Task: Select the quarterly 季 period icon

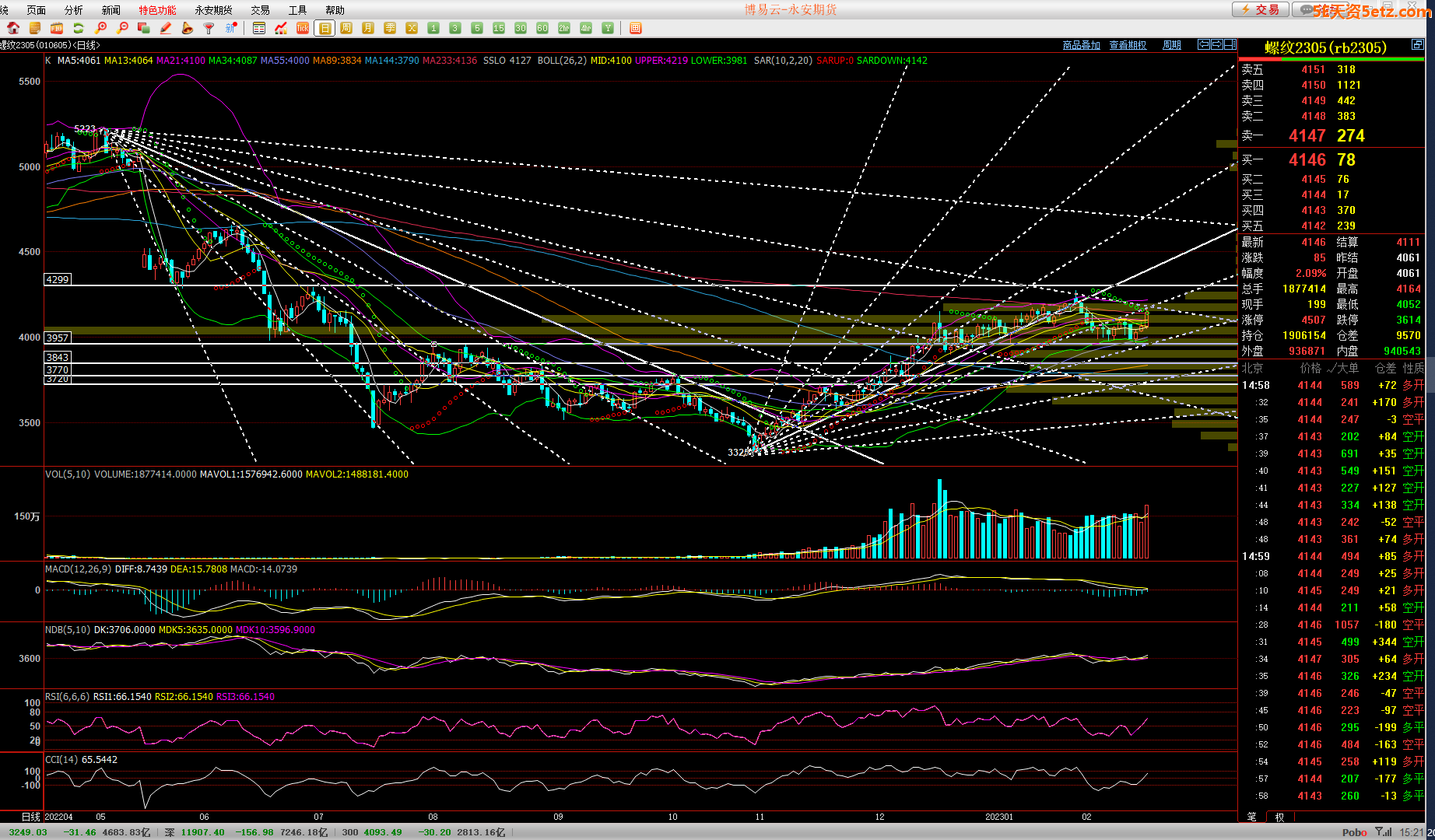Action: pyautogui.click(x=390, y=28)
